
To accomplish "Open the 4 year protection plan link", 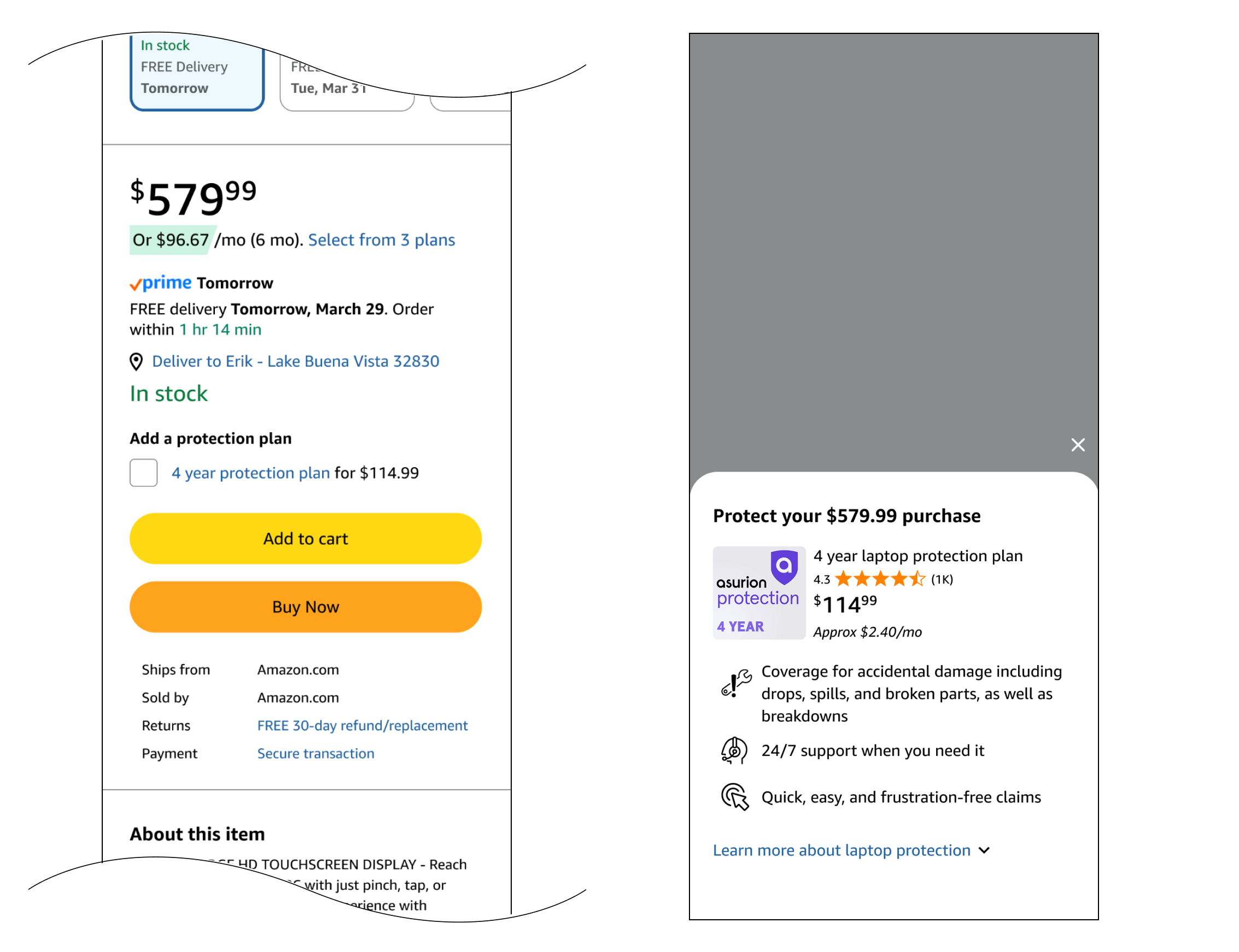I will coord(250,473).
